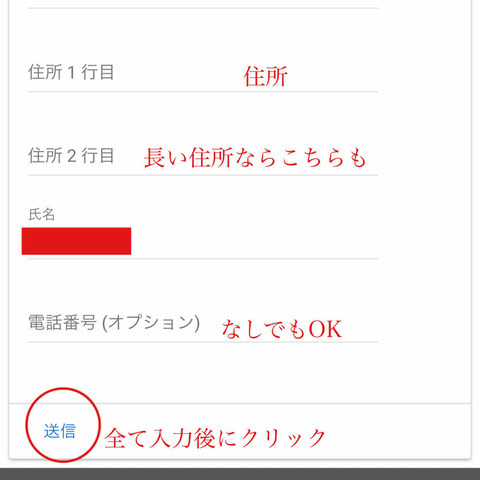The width and height of the screenshot is (480, 480).
Task: Click the red redacted name block
Action: click(76, 241)
